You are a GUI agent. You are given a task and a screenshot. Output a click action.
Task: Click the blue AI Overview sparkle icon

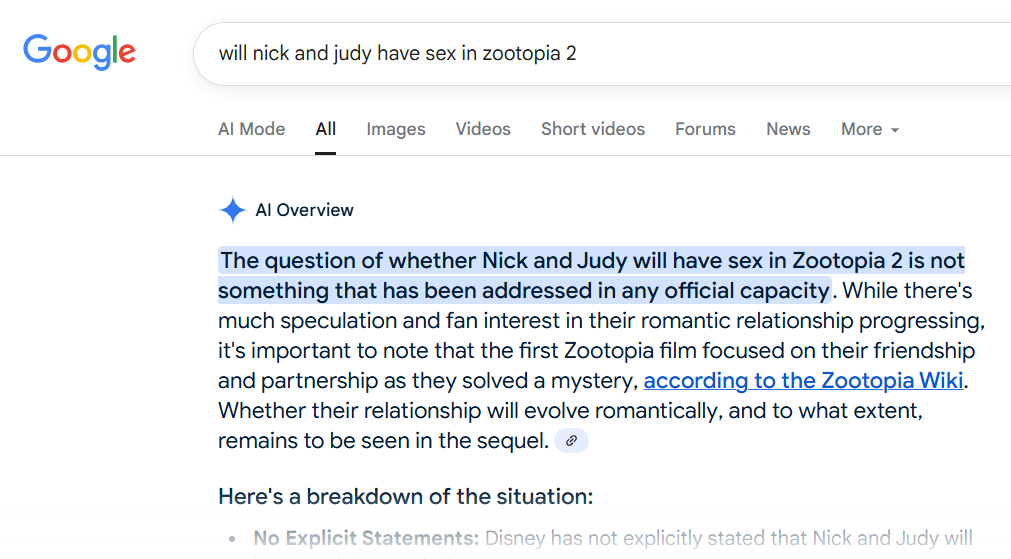pyautogui.click(x=232, y=210)
